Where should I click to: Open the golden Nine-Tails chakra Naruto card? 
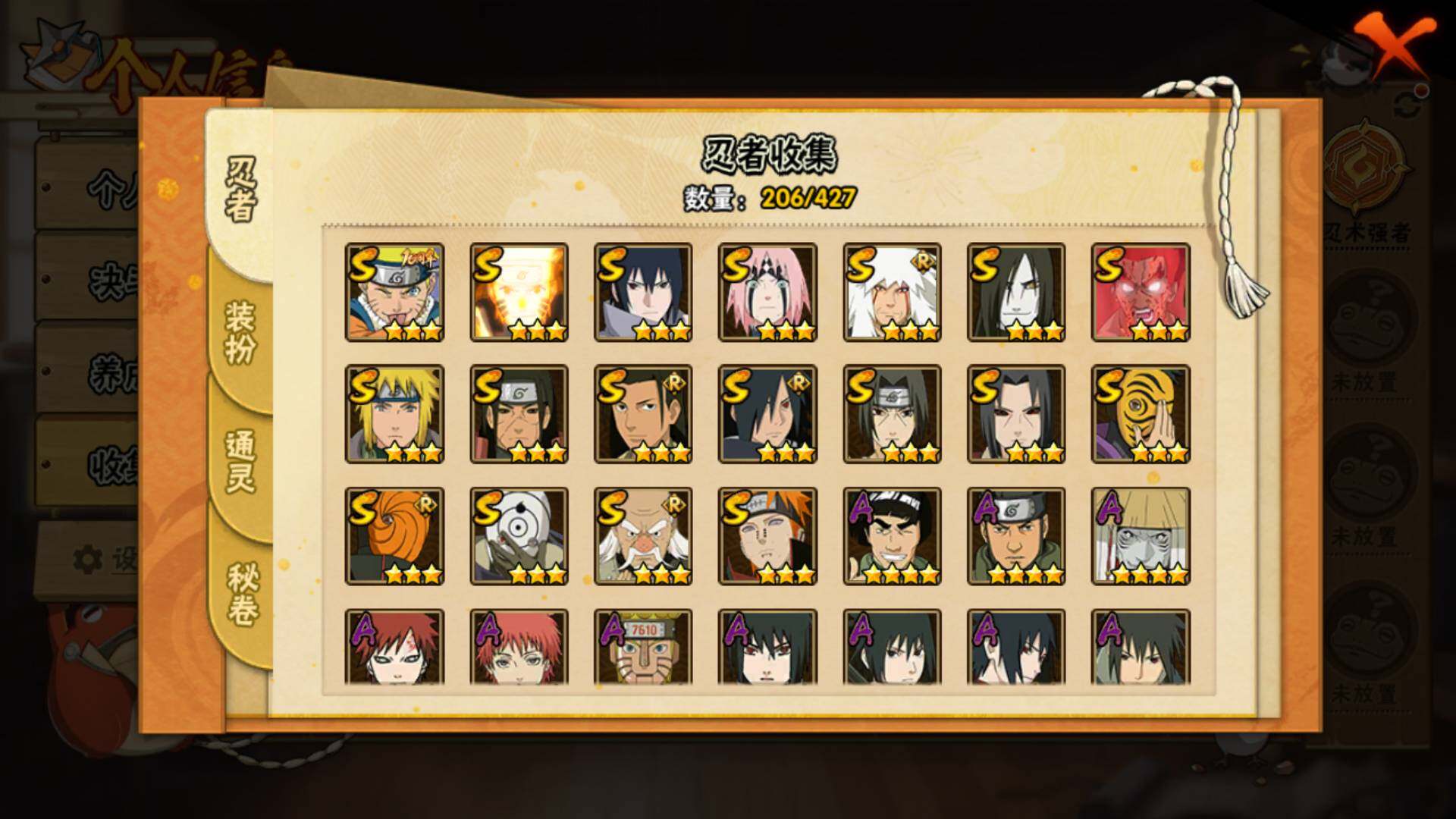(x=519, y=293)
